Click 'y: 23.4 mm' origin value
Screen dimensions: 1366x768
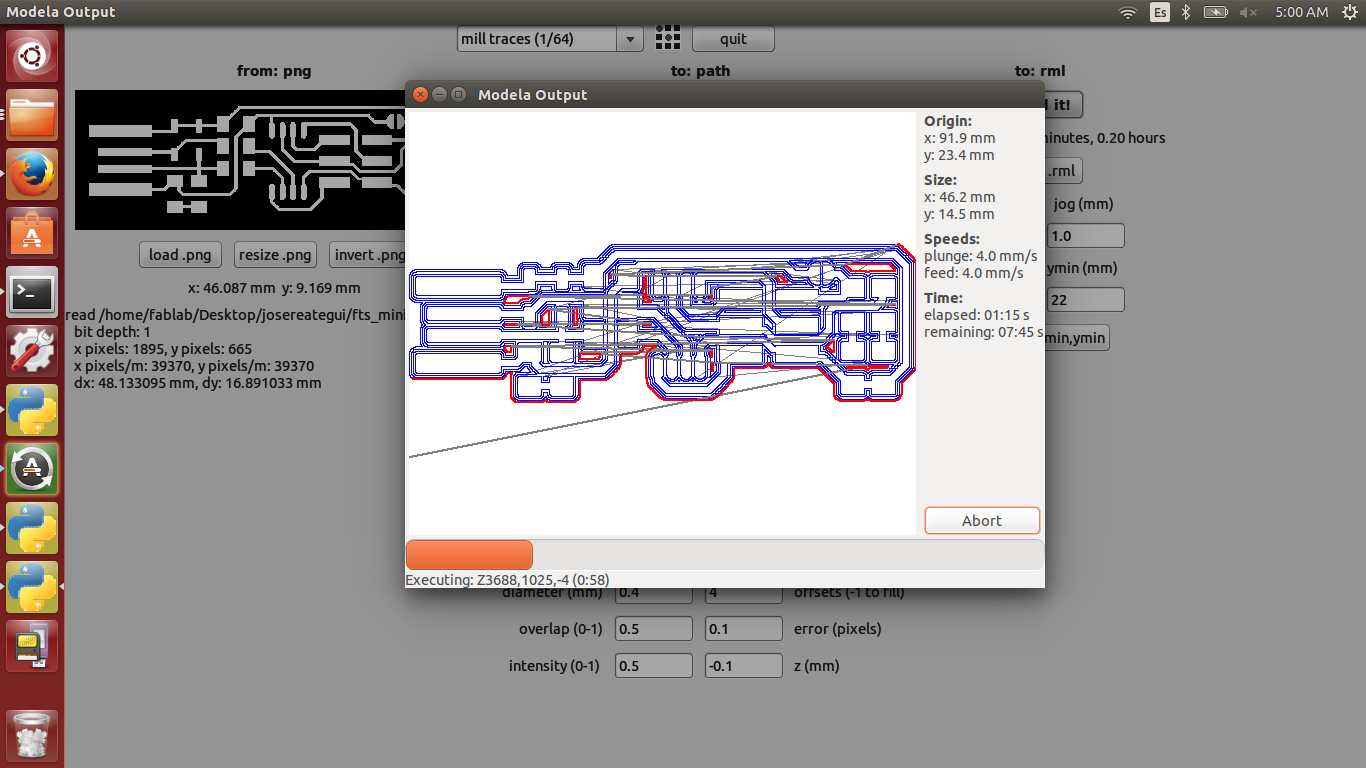click(x=959, y=155)
